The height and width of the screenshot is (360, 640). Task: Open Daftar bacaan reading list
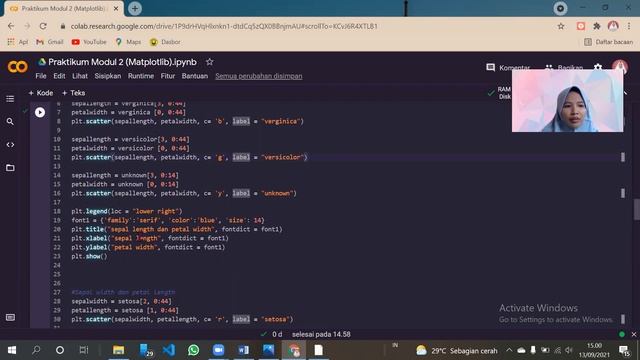(x=608, y=42)
